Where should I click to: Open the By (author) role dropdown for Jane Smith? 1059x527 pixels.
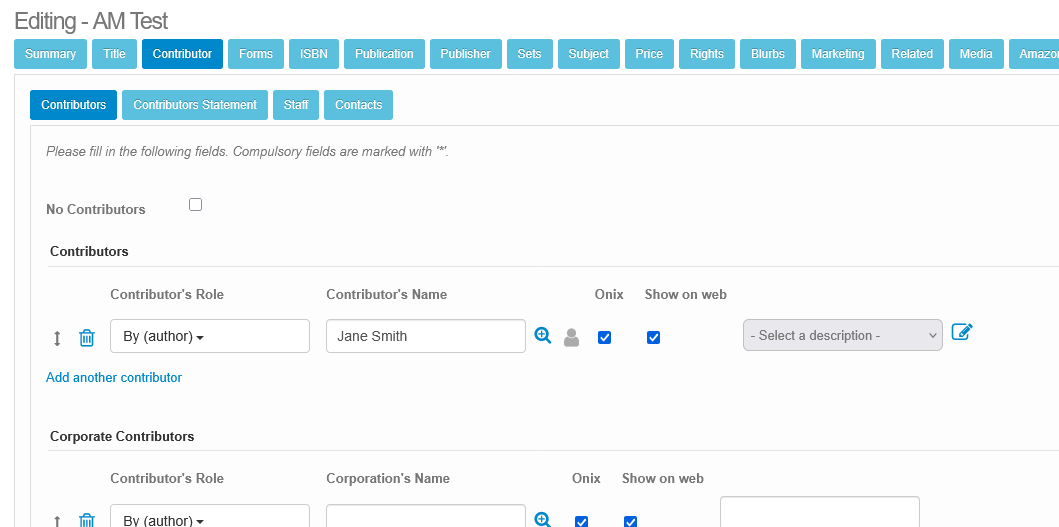point(210,336)
